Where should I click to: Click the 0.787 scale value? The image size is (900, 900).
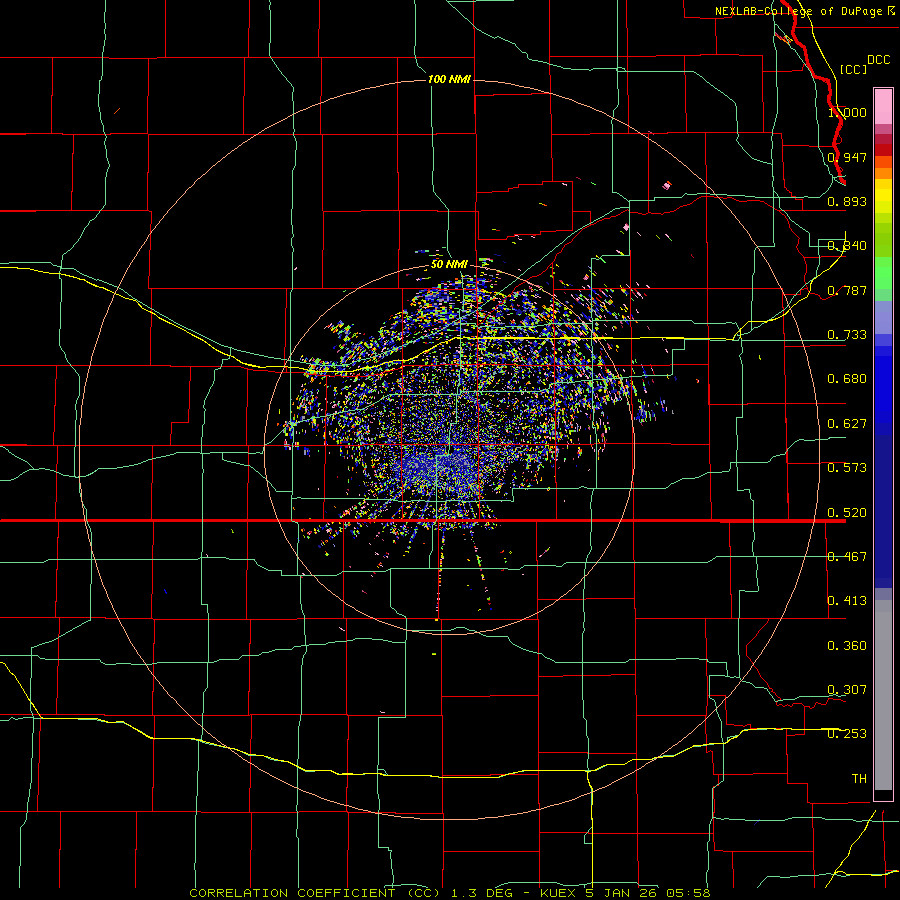tap(847, 290)
